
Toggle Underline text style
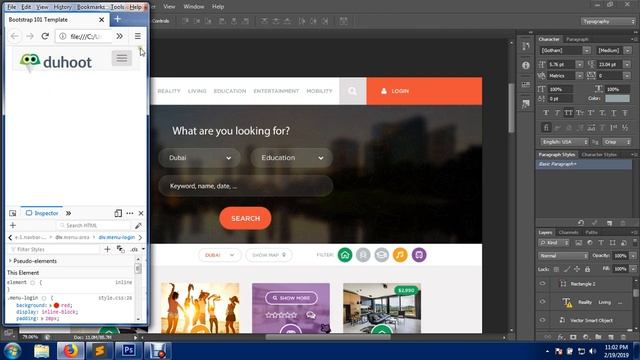click(613, 113)
